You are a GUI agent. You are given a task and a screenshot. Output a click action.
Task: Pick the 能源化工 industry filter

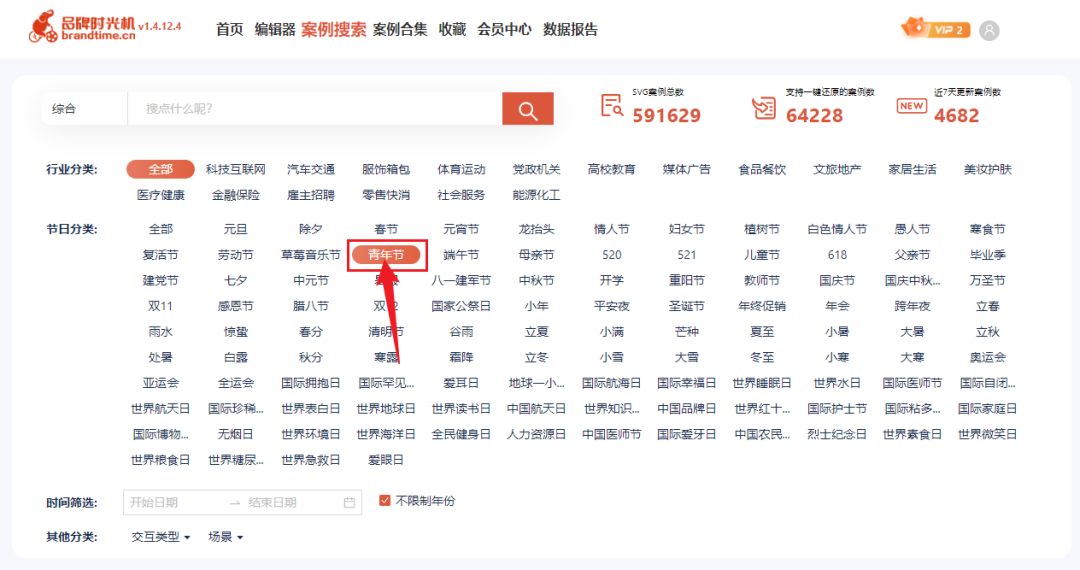[537, 195]
